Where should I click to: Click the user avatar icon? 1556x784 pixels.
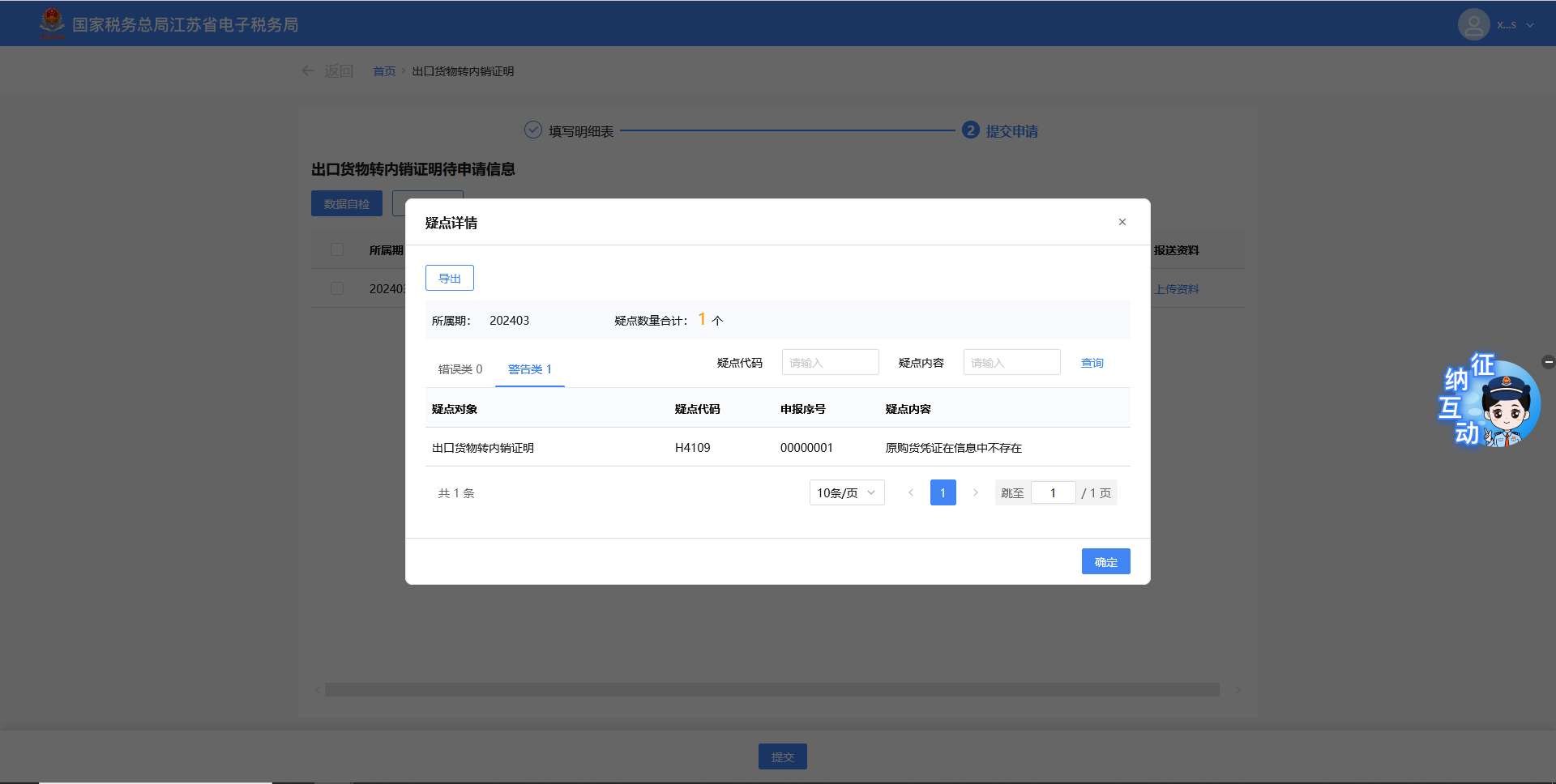point(1473,24)
